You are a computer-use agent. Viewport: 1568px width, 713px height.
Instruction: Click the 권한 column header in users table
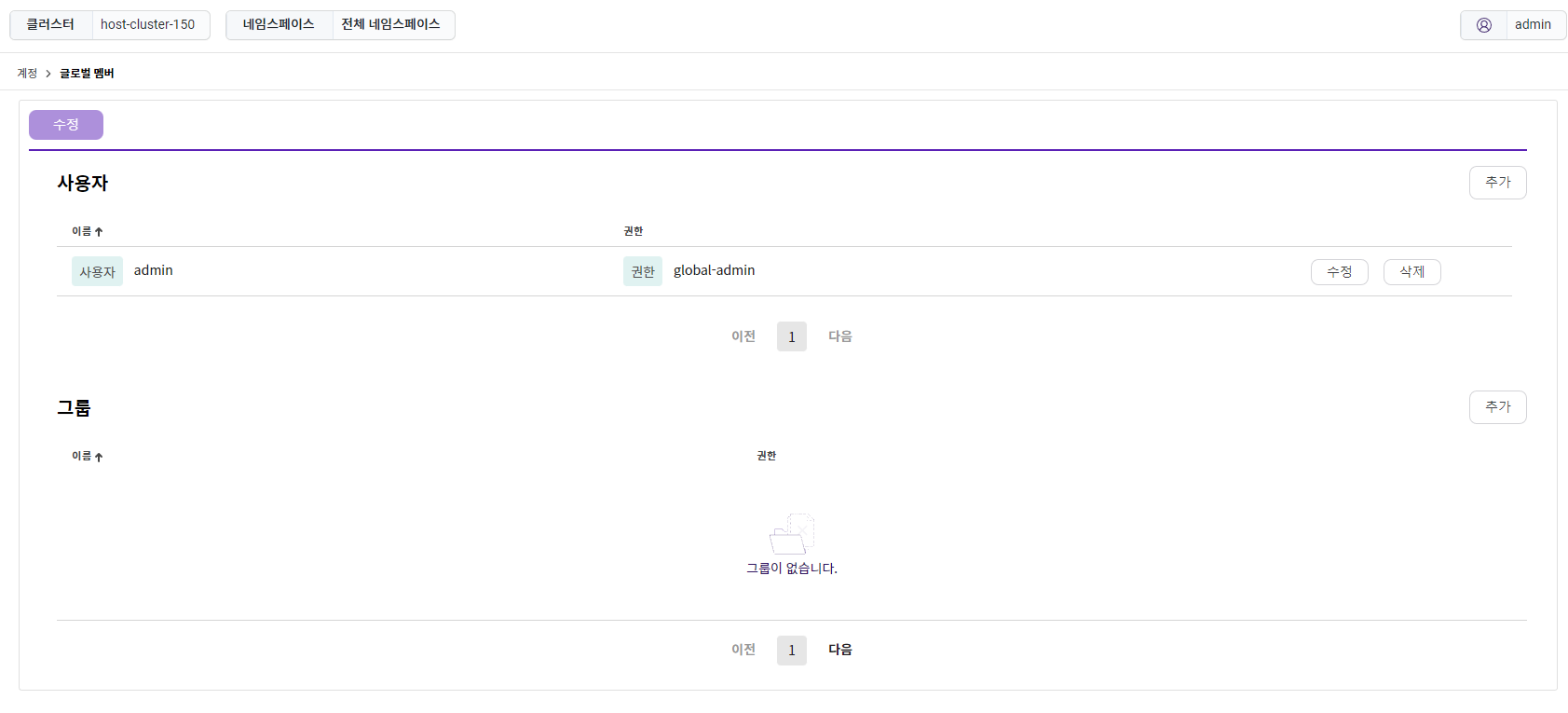tap(634, 231)
